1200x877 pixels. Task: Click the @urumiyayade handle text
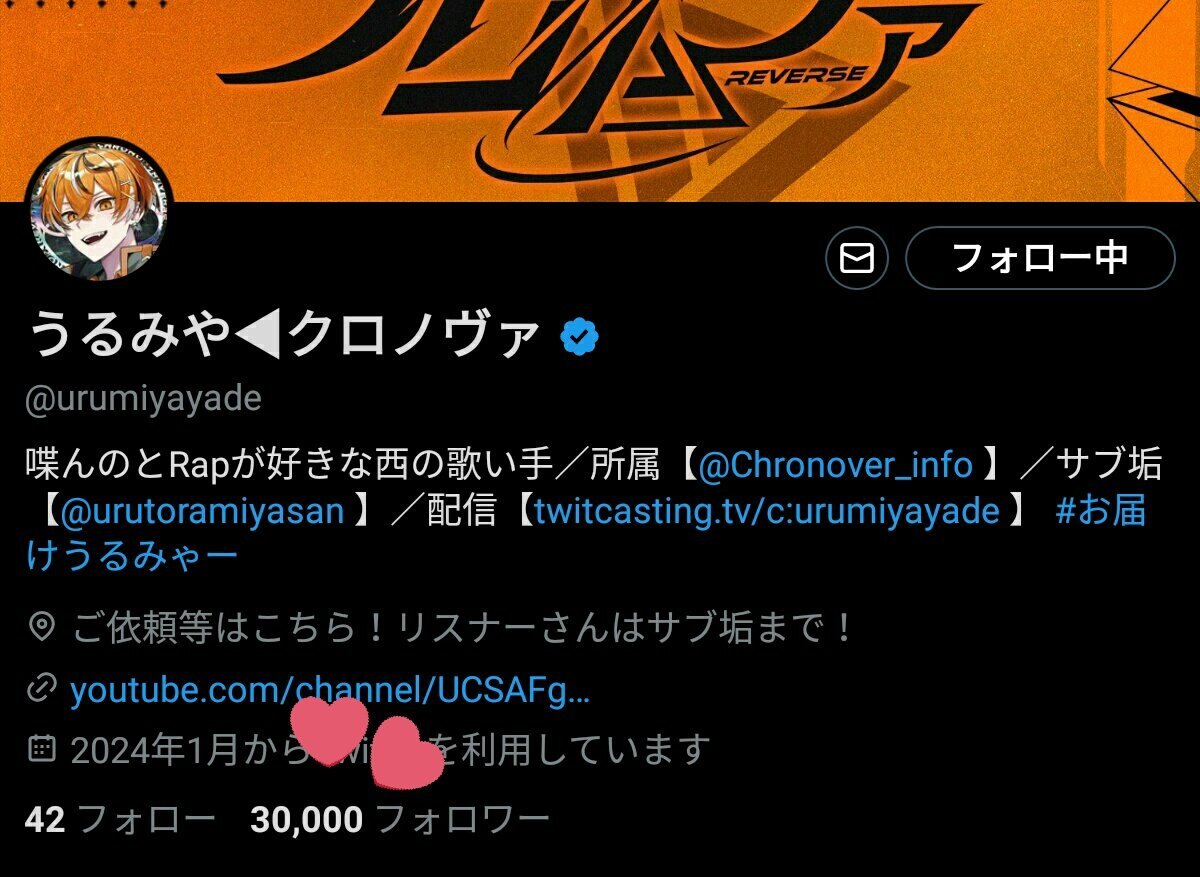143,399
